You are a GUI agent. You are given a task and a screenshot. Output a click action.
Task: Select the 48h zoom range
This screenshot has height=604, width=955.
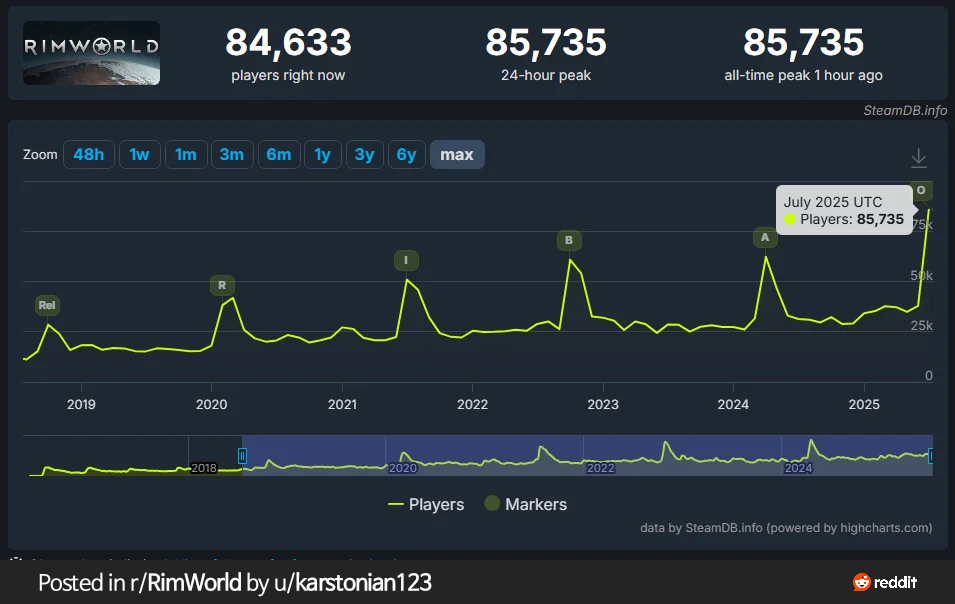coord(88,154)
